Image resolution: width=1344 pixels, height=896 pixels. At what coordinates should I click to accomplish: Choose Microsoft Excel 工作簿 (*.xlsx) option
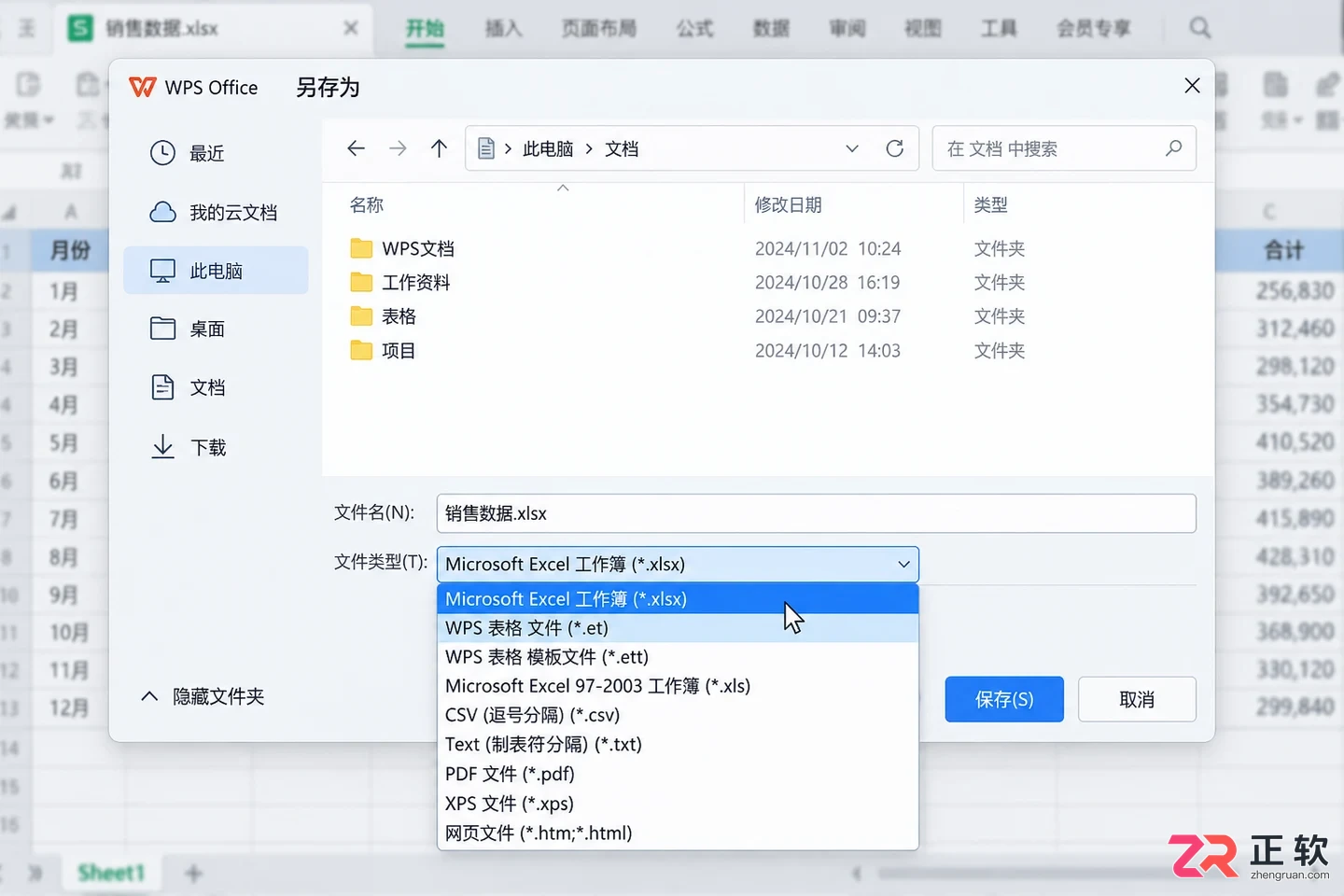(678, 599)
